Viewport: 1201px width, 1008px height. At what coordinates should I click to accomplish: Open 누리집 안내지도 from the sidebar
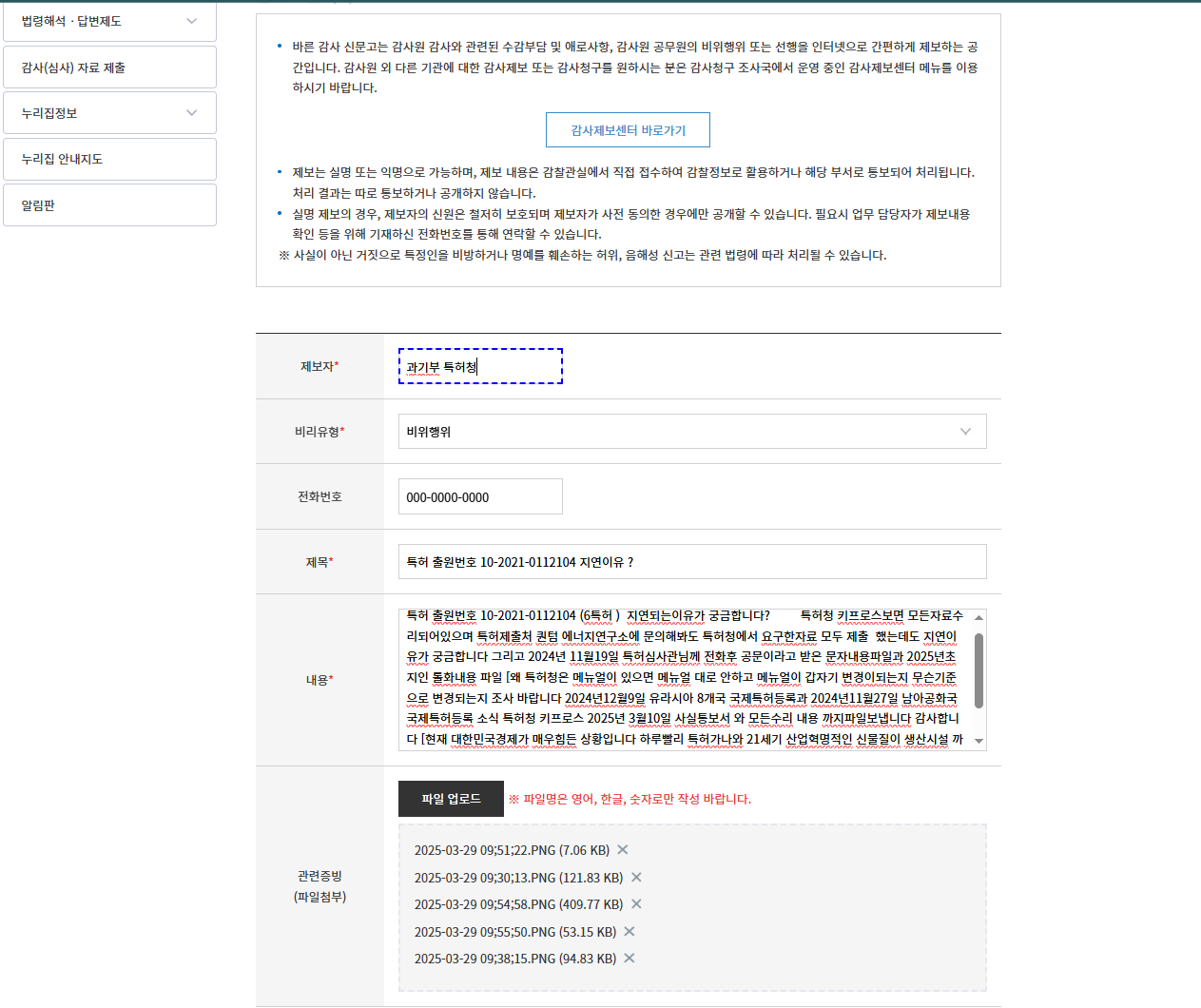109,159
